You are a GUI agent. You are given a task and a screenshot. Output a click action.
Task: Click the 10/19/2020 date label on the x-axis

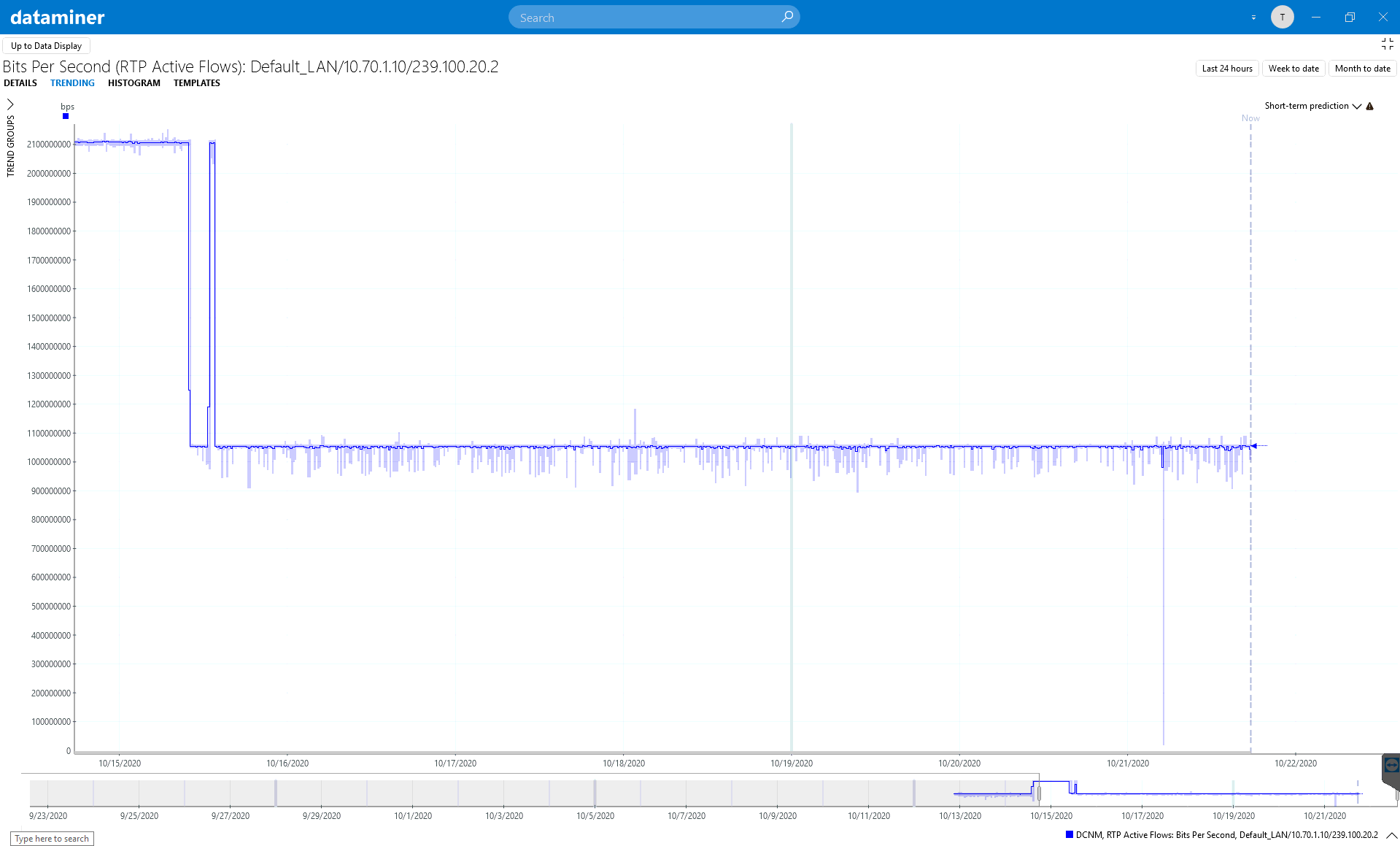pyautogui.click(x=791, y=764)
